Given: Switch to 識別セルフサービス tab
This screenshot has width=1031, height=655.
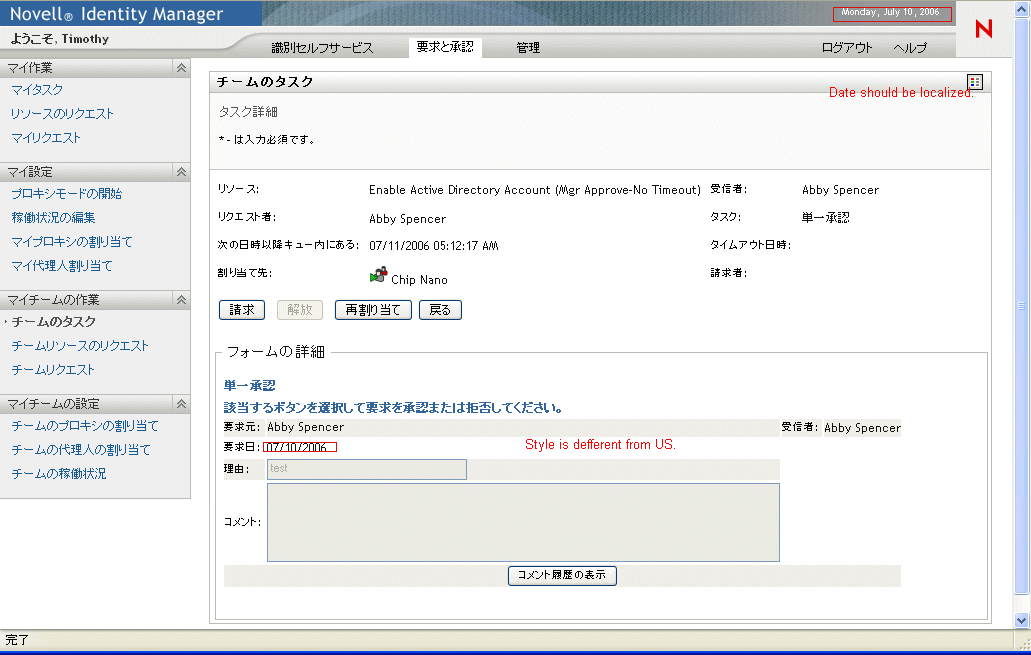Looking at the screenshot, I should point(322,47).
